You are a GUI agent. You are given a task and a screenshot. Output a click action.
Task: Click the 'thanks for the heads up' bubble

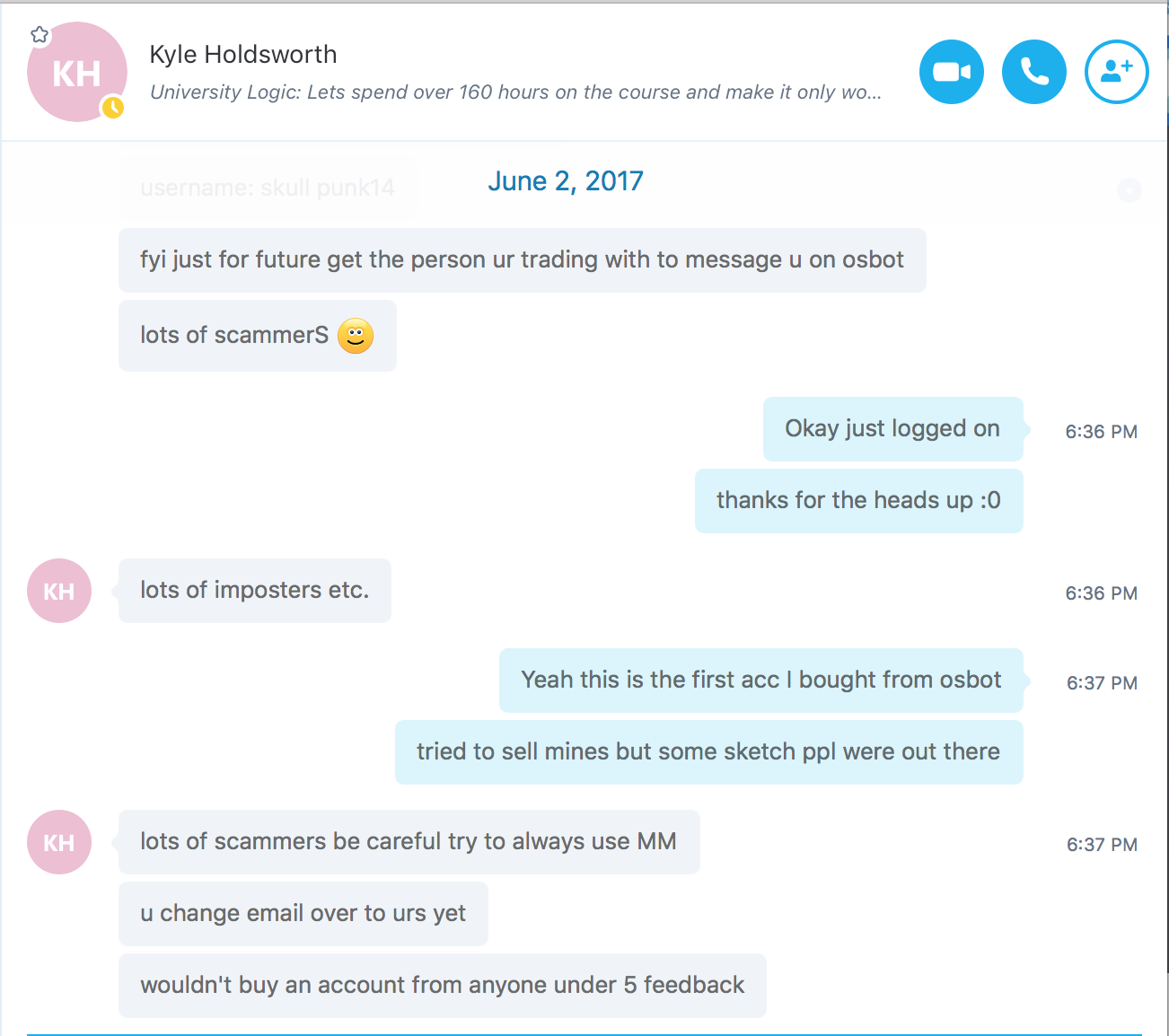tap(859, 501)
